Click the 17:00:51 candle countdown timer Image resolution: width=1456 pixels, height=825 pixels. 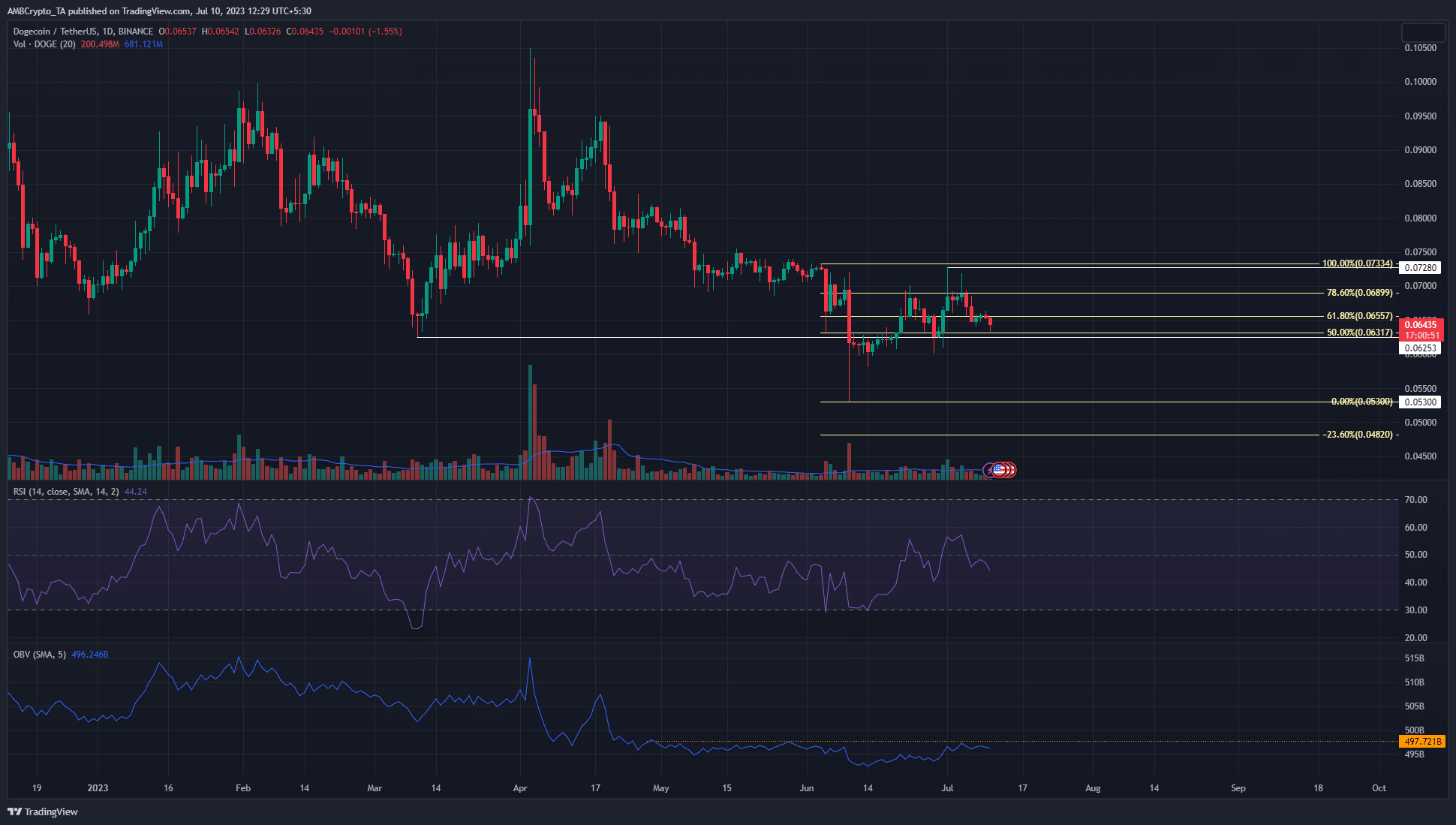[x=1421, y=336]
